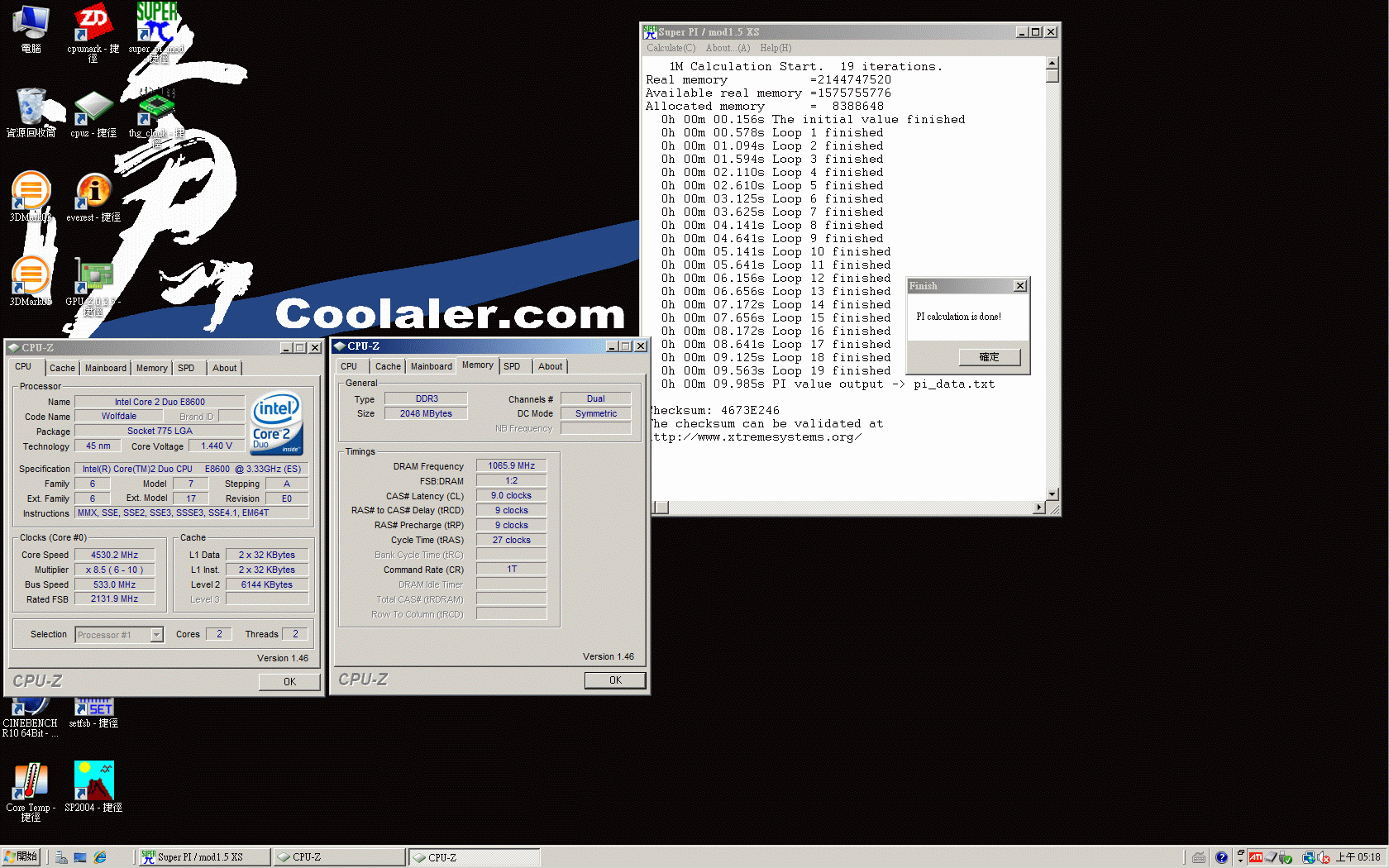Click the muted volume tray icon
The width and height of the screenshot is (1389, 868).
click(1323, 858)
